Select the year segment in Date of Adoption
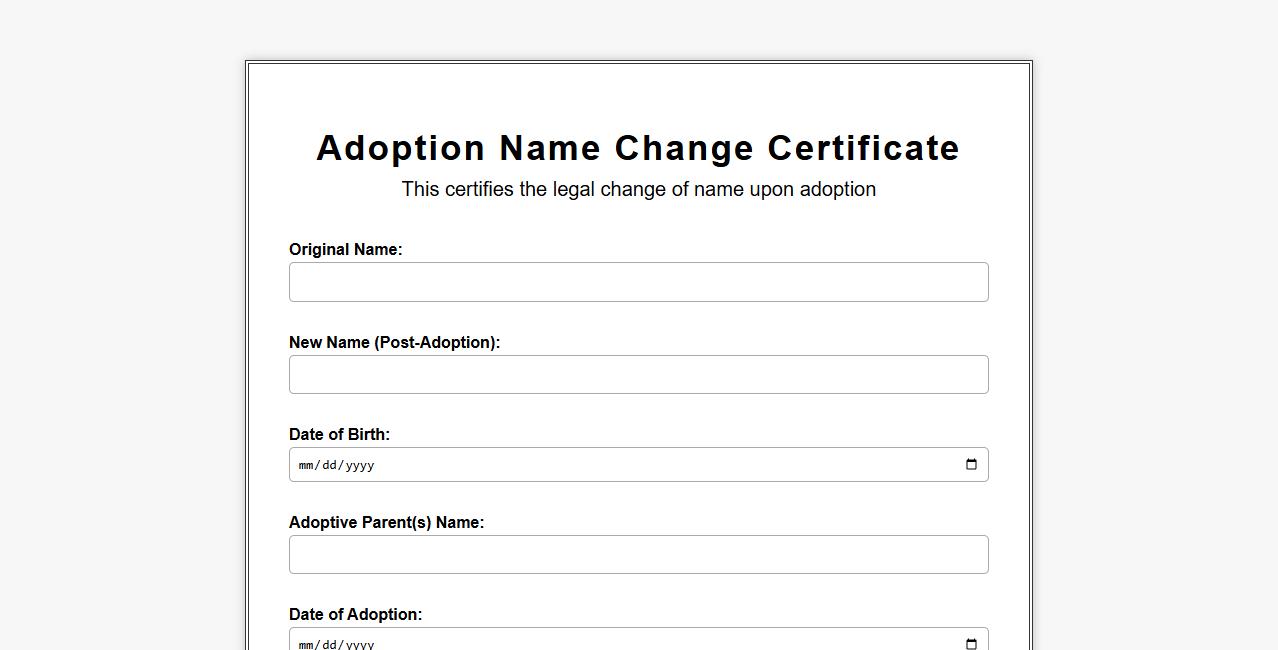Screen dimensions: 1278x650 [x=360, y=645]
